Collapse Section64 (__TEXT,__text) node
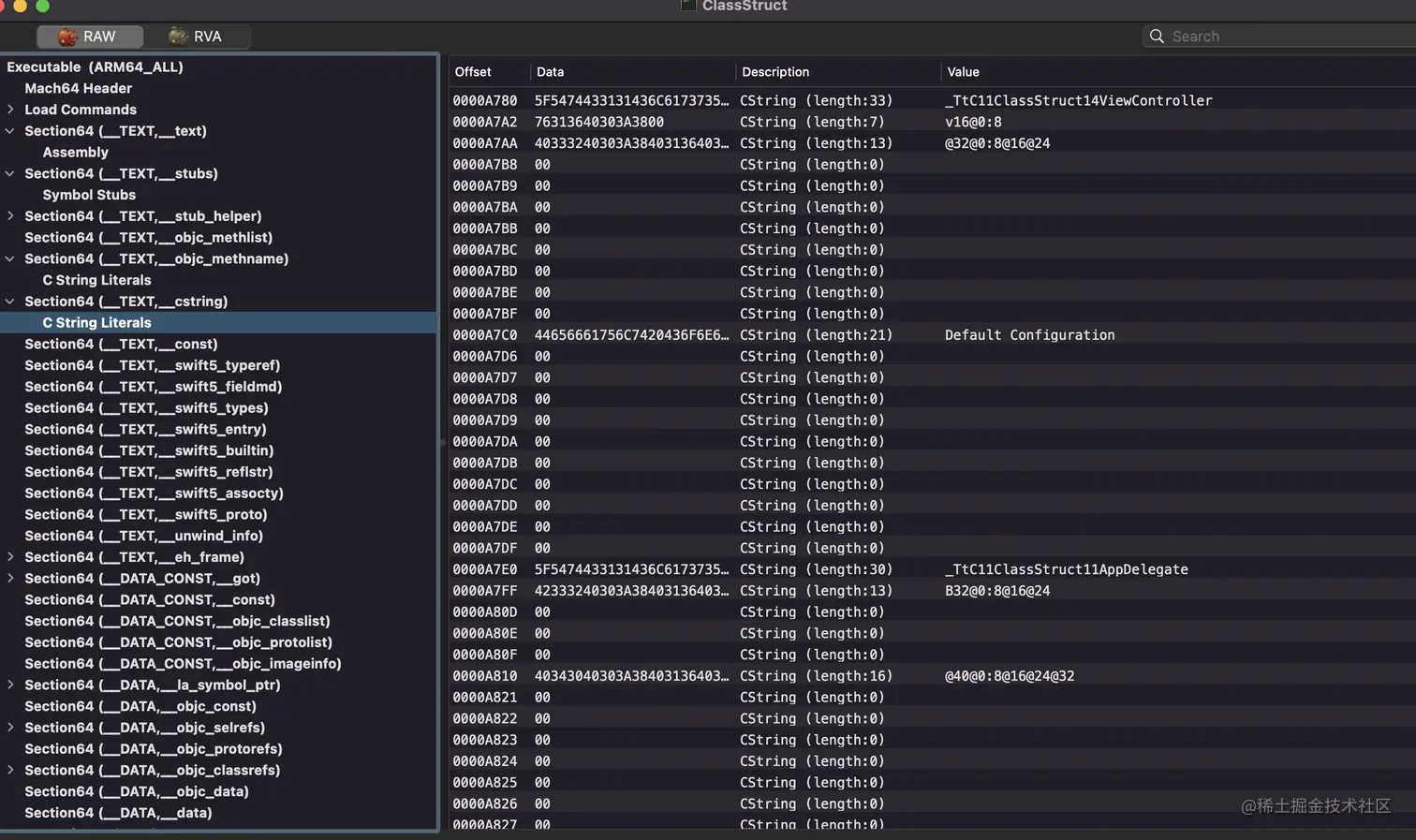Screen dimensions: 1416x840 pos(10,131)
